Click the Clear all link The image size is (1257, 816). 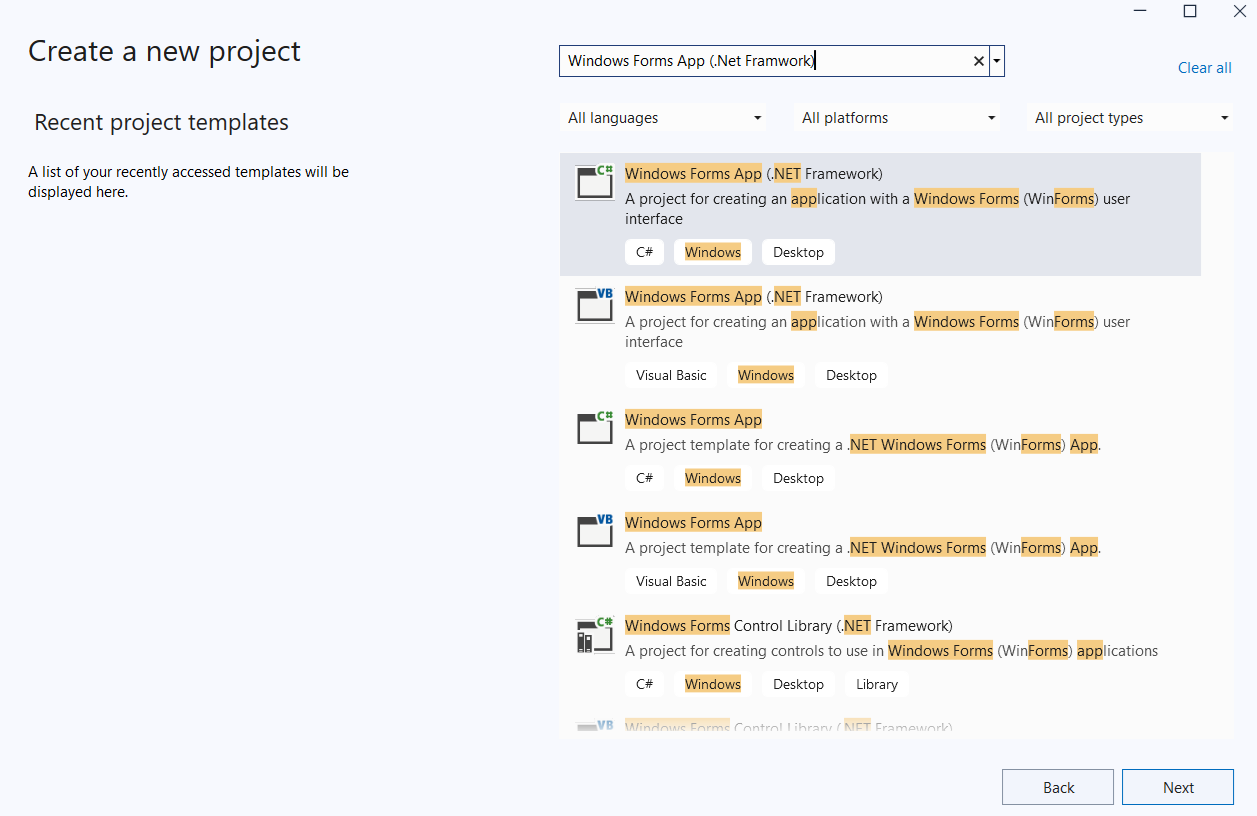1204,67
